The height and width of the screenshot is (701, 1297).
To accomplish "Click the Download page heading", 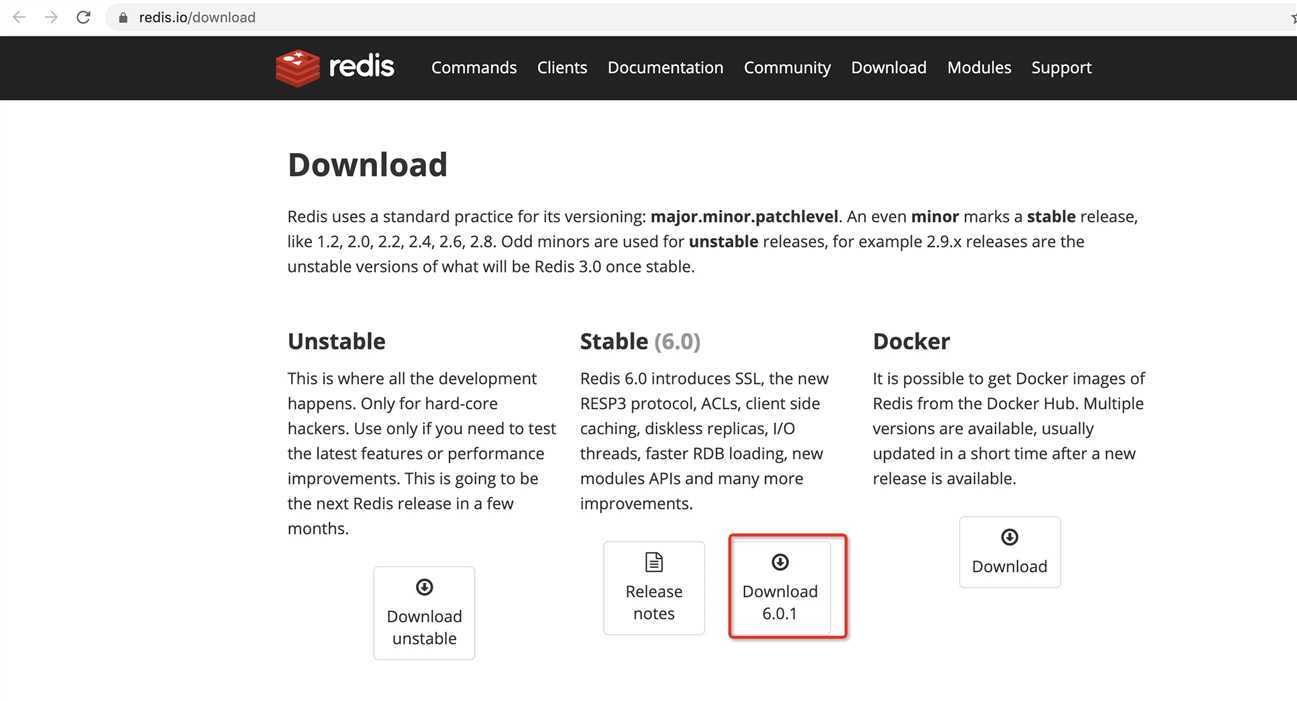I will click(x=367, y=164).
